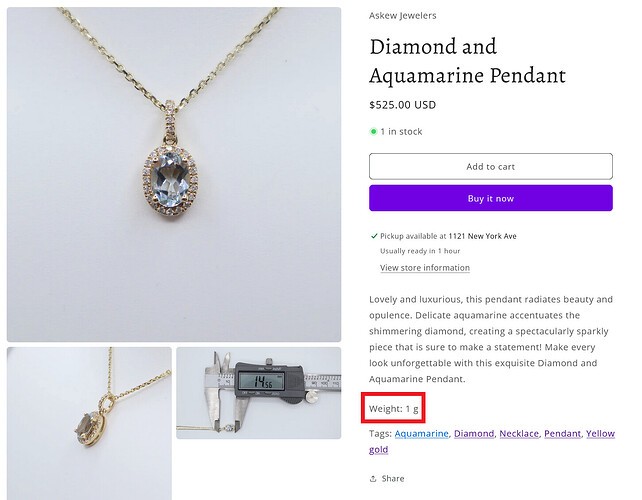Screen dimensions: 642x500
Task: Click the green in-stock indicator dot
Action: (x=374, y=131)
